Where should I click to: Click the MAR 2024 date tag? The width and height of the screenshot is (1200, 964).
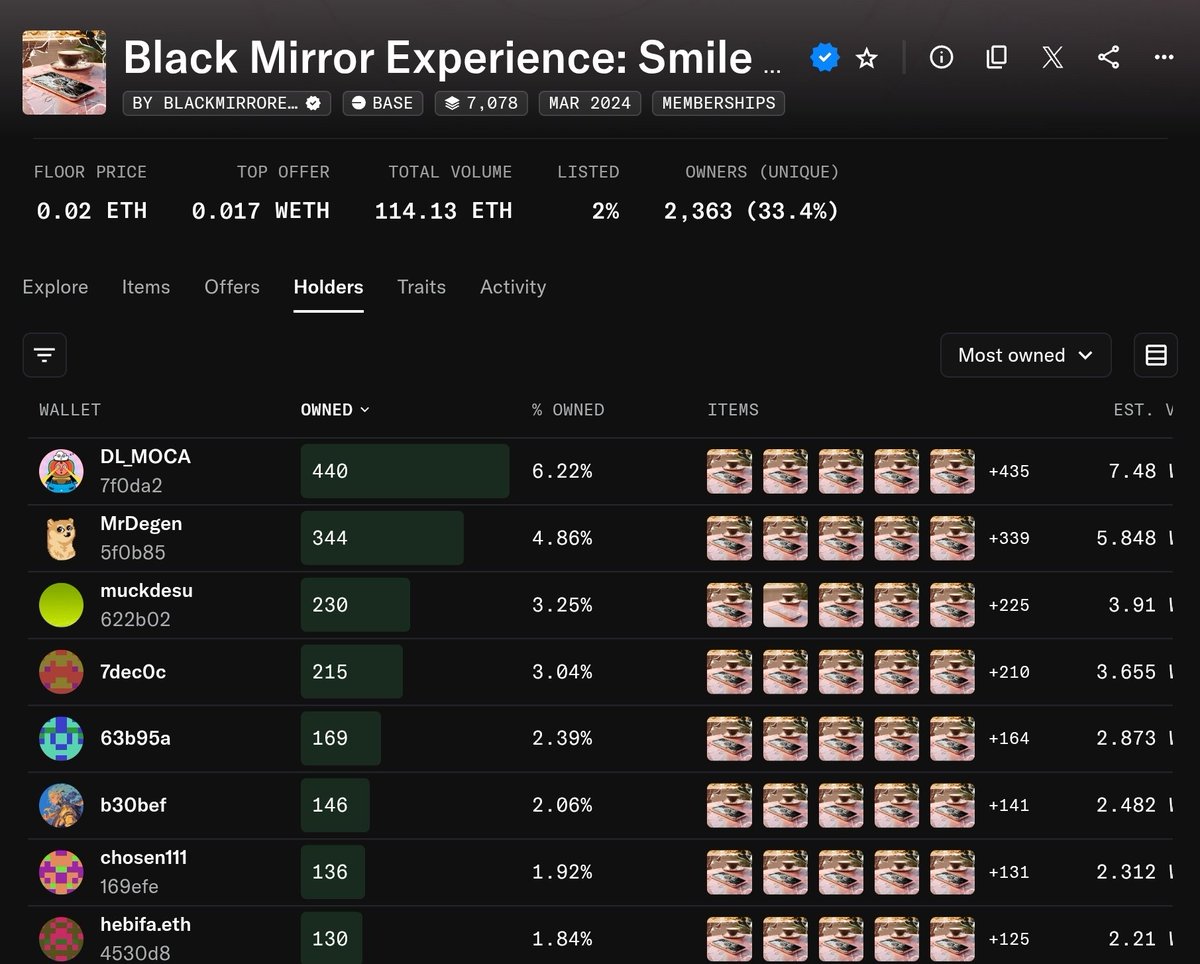[590, 103]
